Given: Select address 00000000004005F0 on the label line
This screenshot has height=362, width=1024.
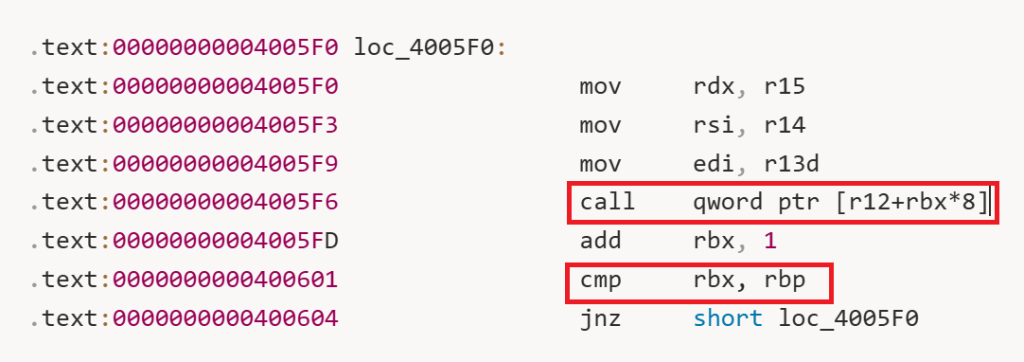Looking at the screenshot, I should coord(225,48).
